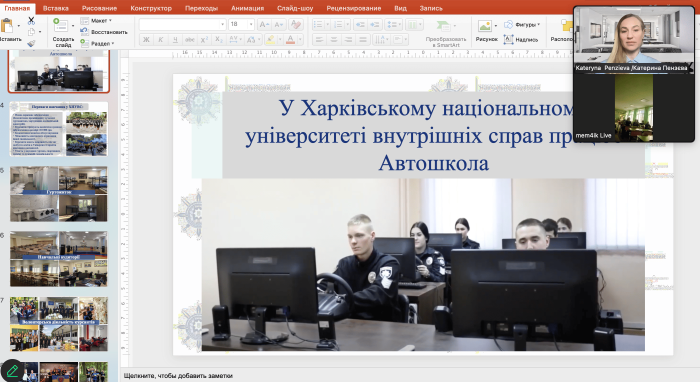Click the Copy icon in clipboard group

pyautogui.click(x=31, y=32)
